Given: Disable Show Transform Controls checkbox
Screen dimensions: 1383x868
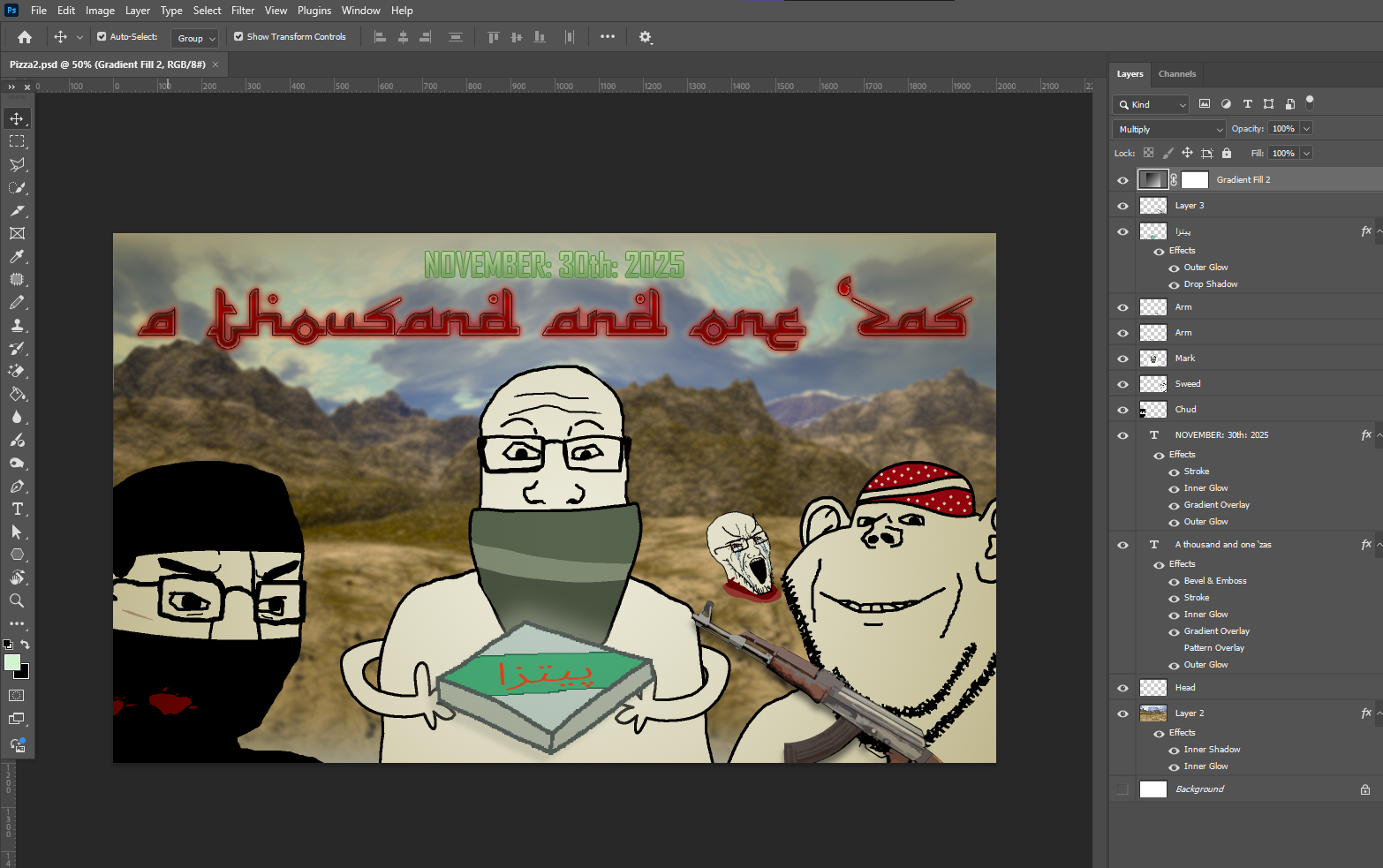Looking at the screenshot, I should 238,37.
